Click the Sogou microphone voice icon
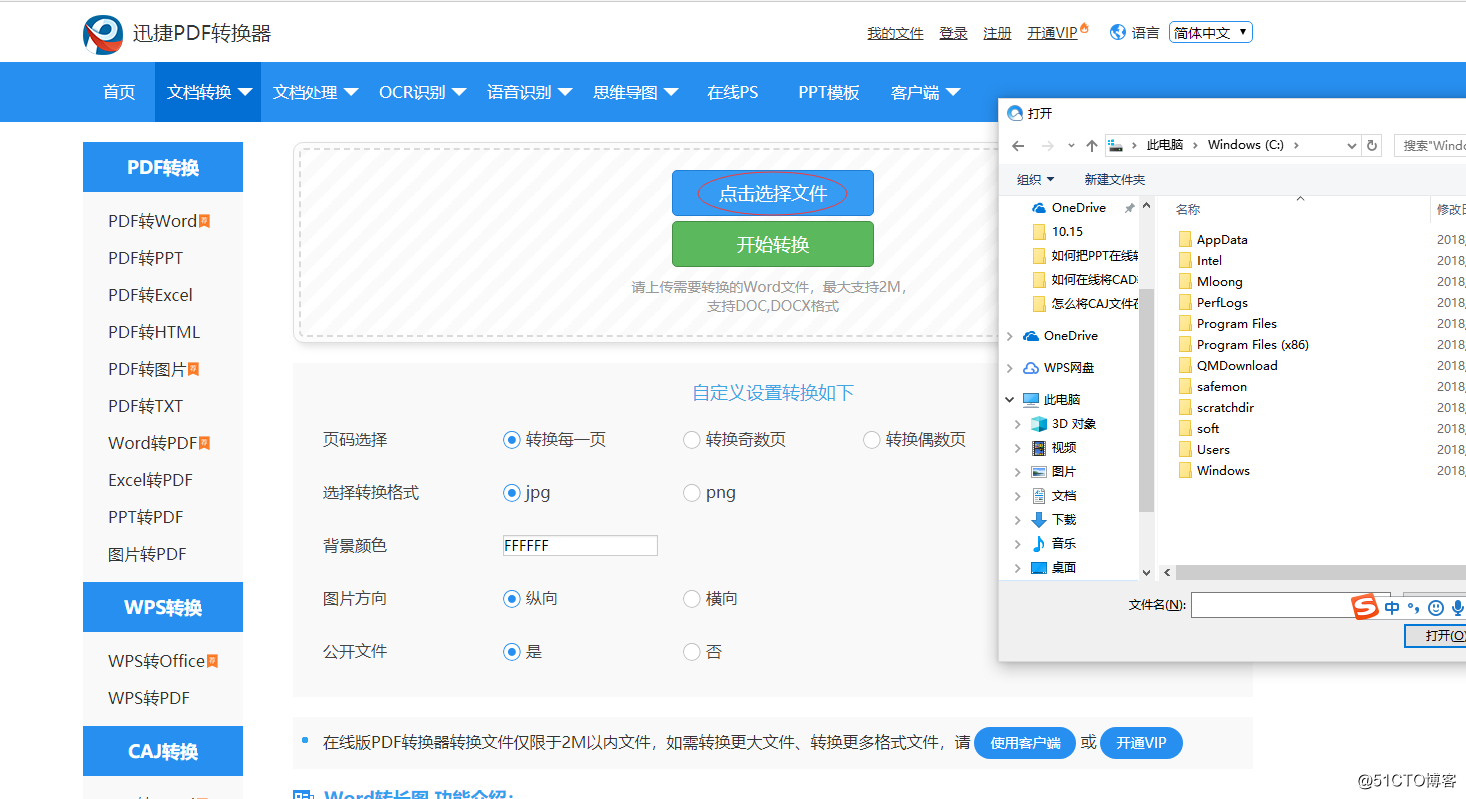 point(1458,607)
